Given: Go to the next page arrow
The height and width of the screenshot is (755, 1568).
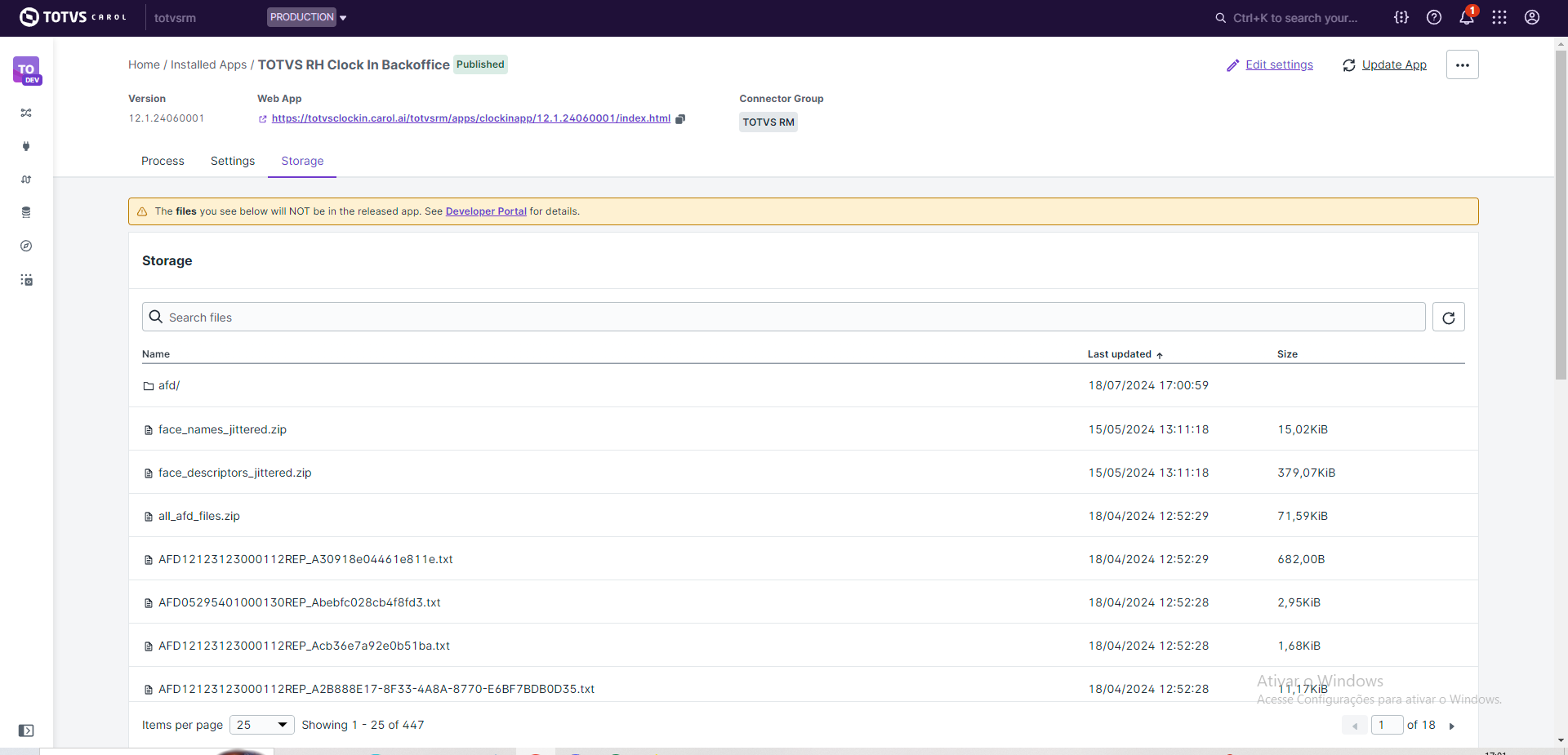Looking at the screenshot, I should pos(1452,726).
